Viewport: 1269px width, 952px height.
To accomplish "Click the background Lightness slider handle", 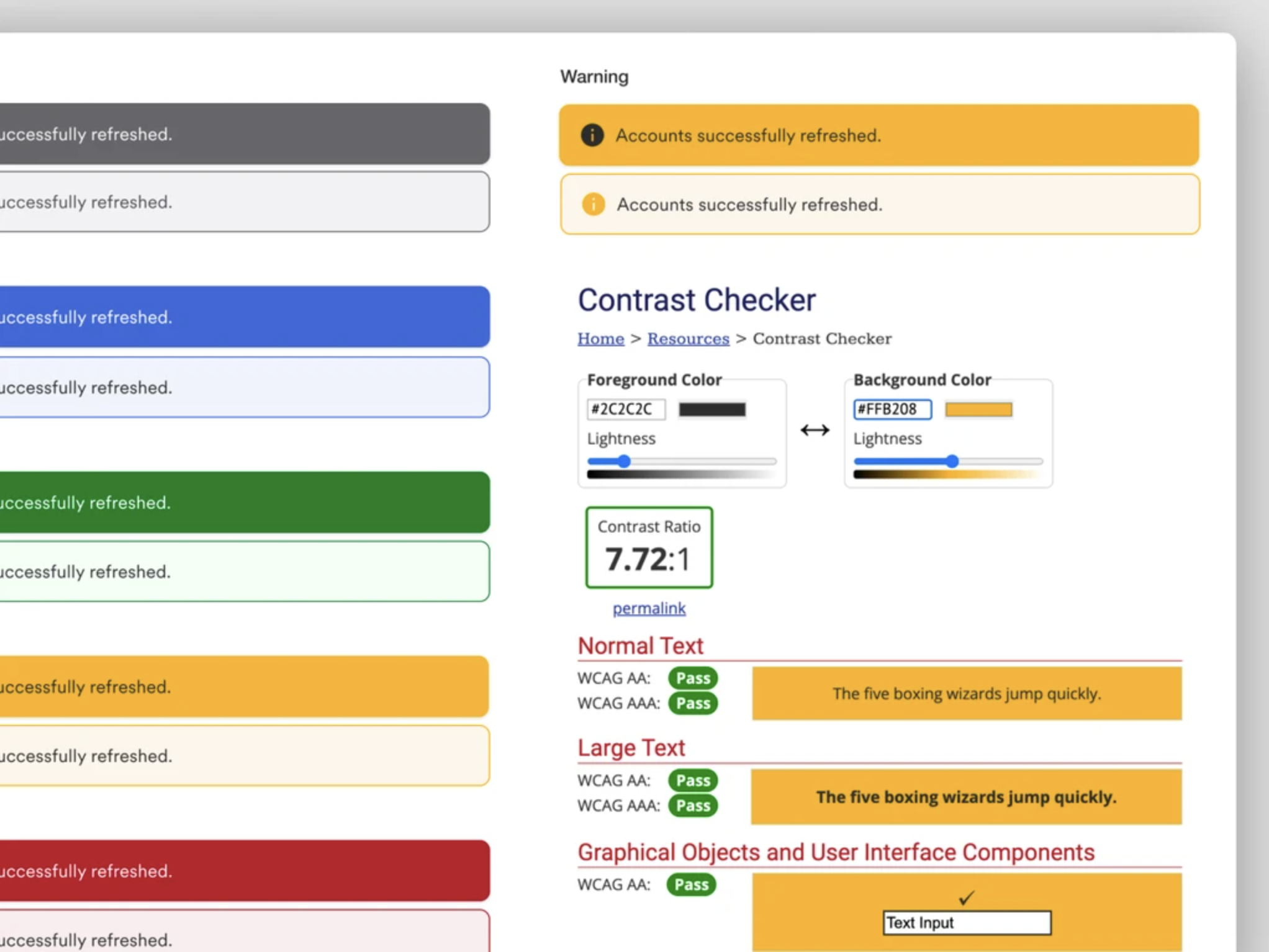I will click(x=952, y=461).
